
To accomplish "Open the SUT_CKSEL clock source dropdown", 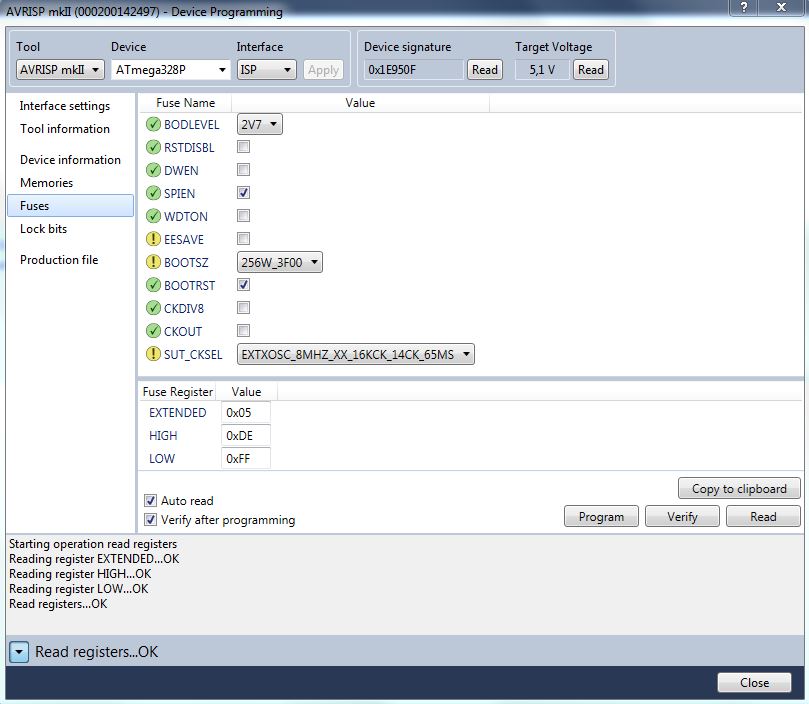I will click(355, 355).
